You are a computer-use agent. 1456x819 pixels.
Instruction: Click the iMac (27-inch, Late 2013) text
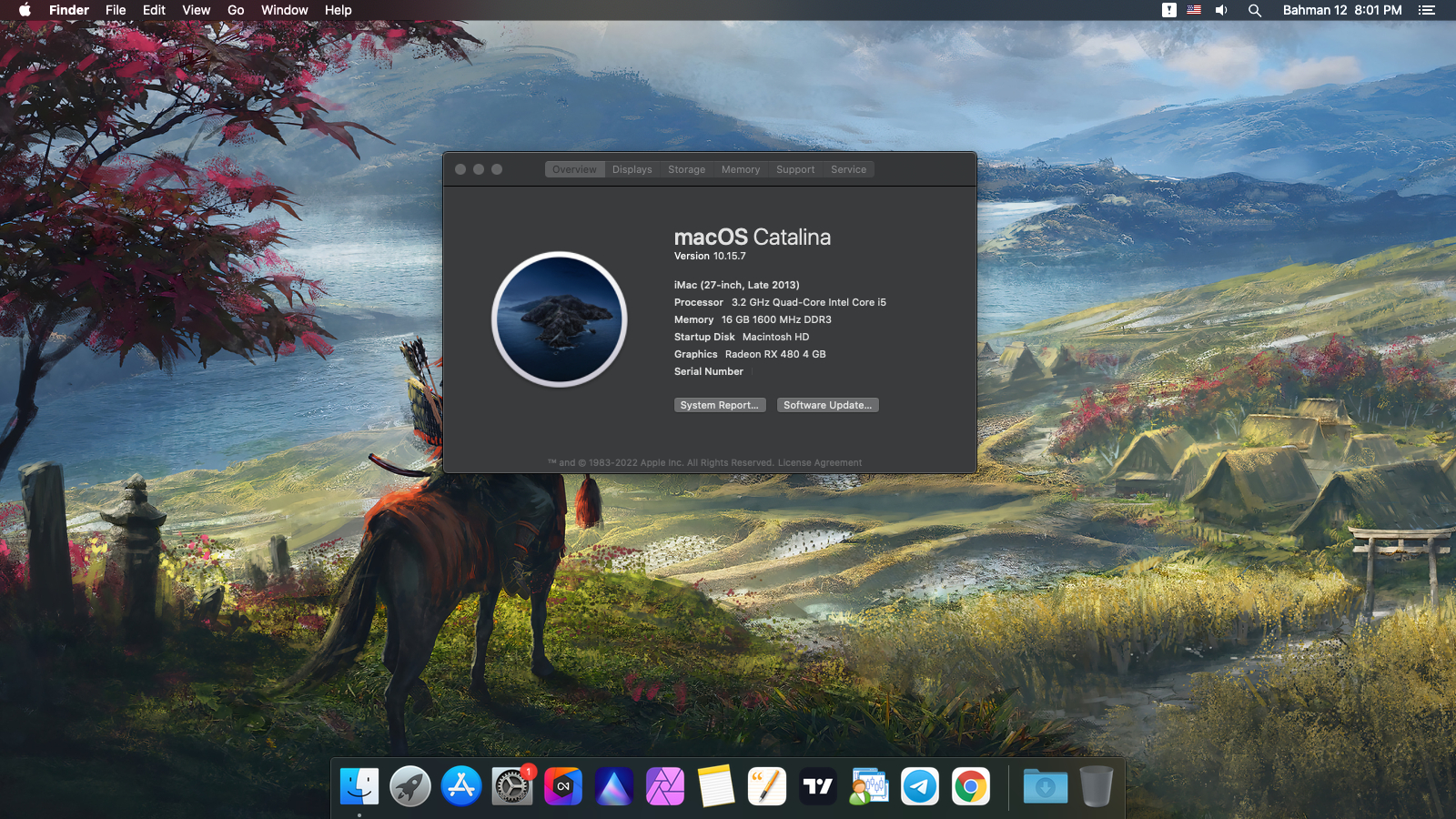pyautogui.click(x=737, y=285)
